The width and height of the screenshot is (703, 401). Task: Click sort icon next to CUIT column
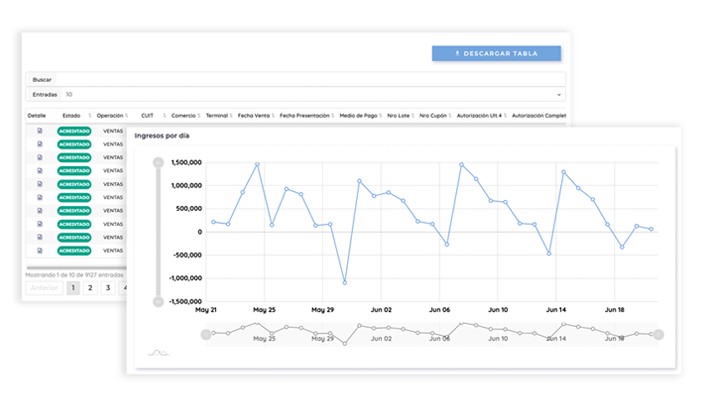pyautogui.click(x=163, y=116)
